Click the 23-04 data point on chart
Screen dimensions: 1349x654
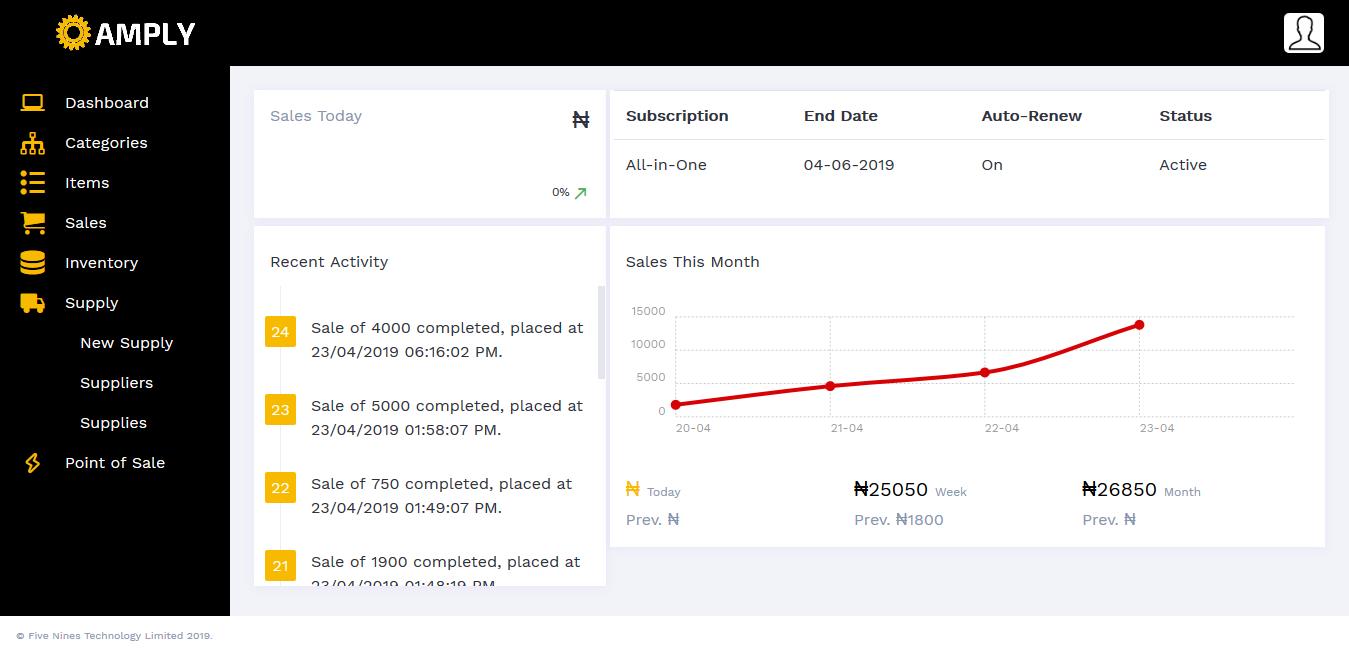tap(1139, 325)
